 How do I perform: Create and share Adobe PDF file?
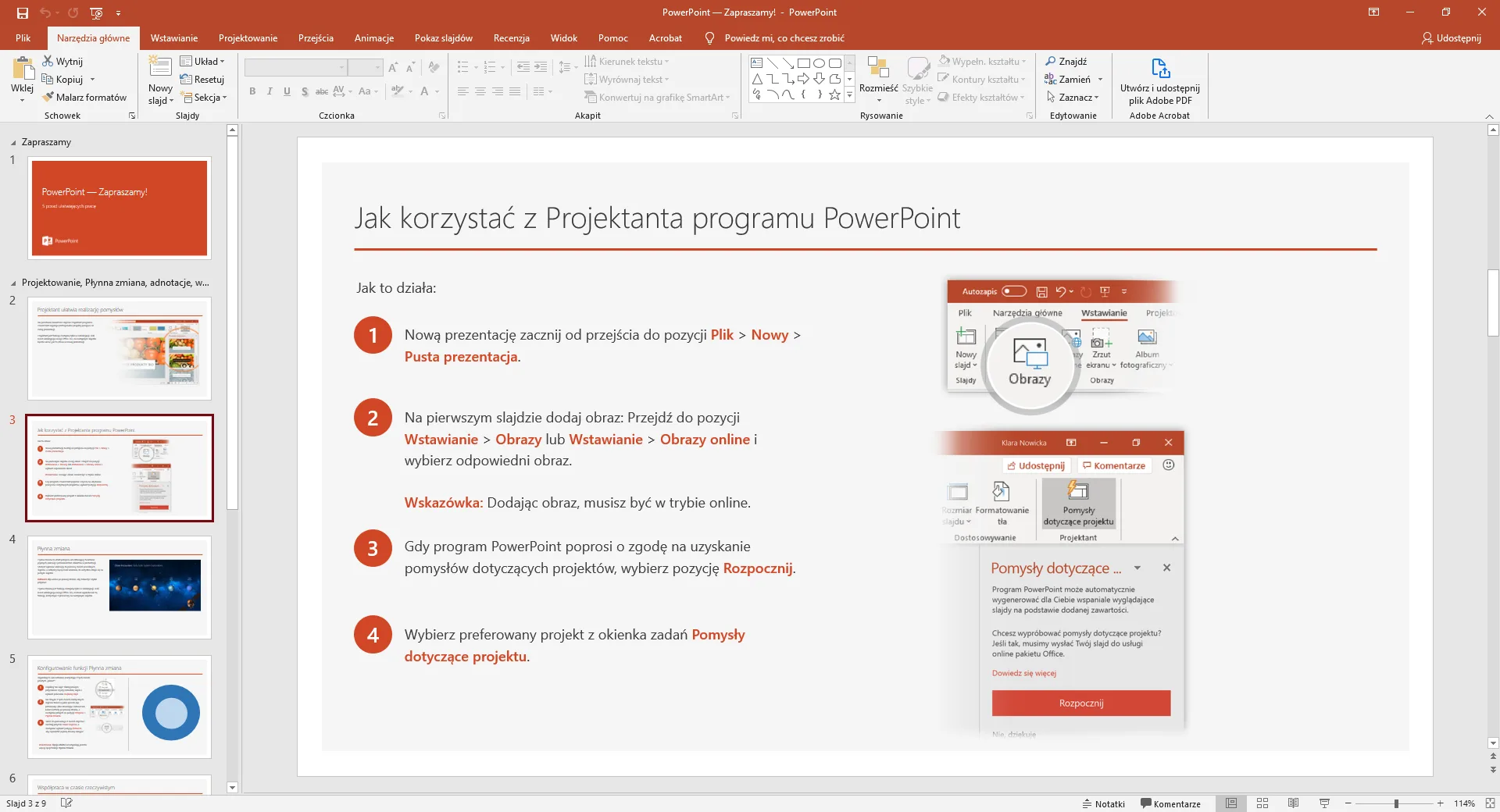1160,81
